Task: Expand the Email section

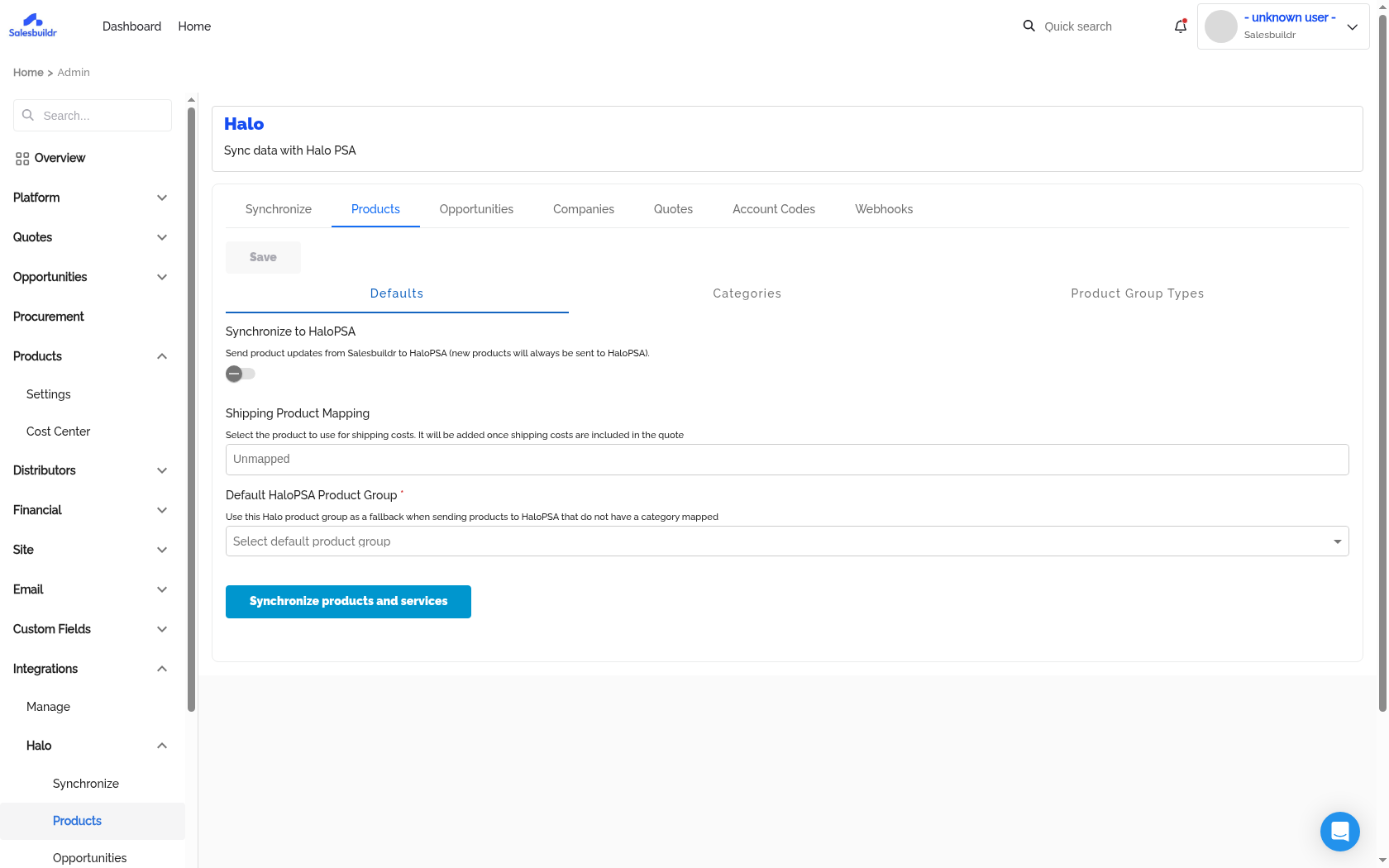Action: point(162,589)
